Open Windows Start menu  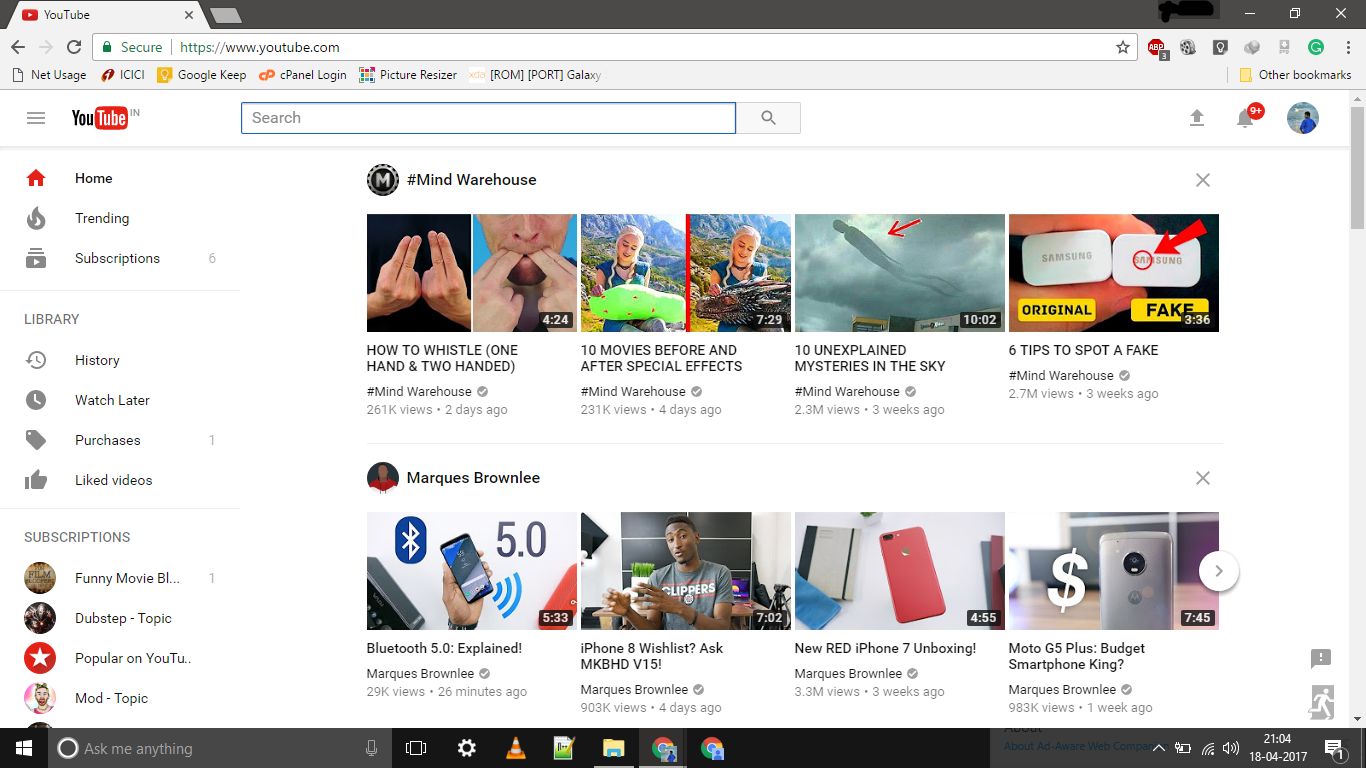pyautogui.click(x=24, y=748)
